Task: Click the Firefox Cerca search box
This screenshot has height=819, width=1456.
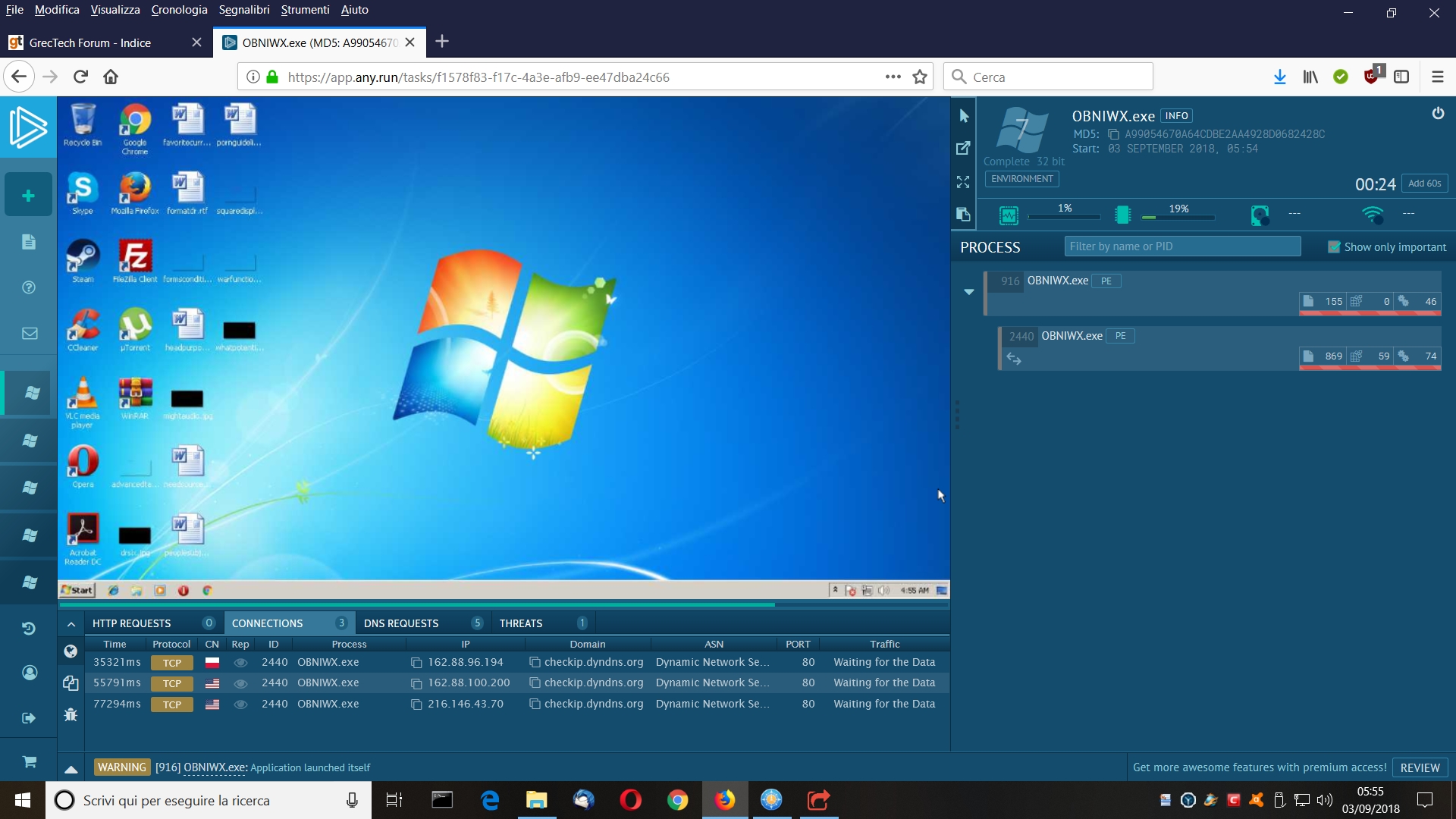Action: click(x=1048, y=77)
